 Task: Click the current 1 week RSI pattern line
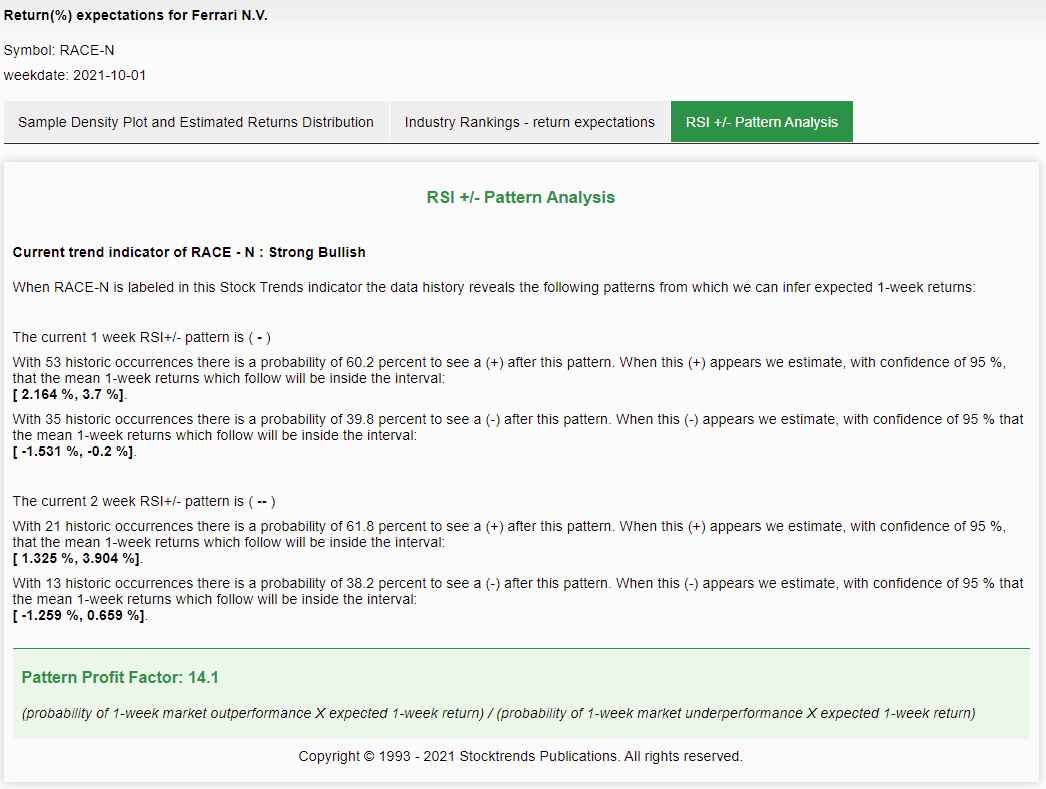[x=141, y=337]
